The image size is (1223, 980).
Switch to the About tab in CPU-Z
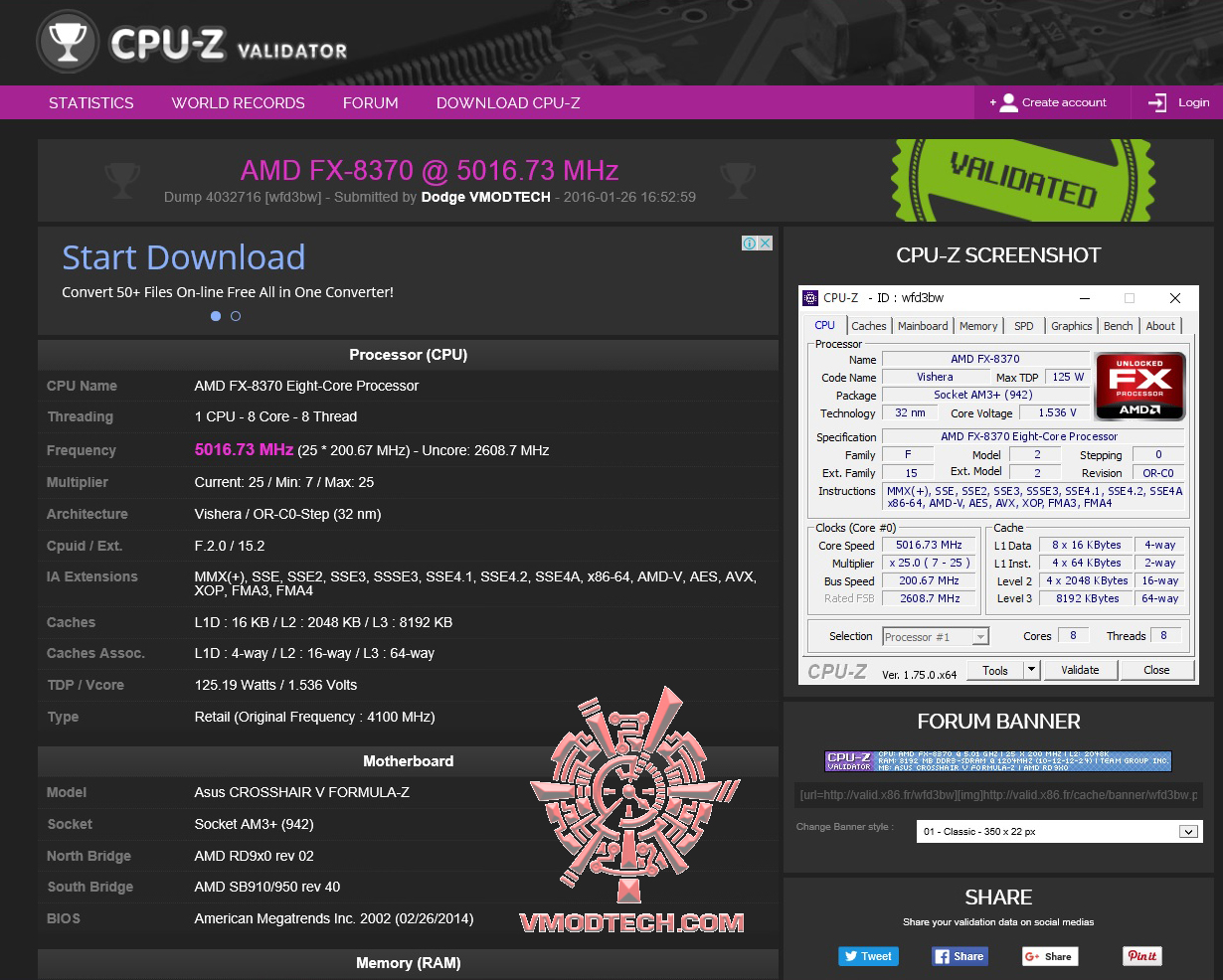(x=1160, y=326)
